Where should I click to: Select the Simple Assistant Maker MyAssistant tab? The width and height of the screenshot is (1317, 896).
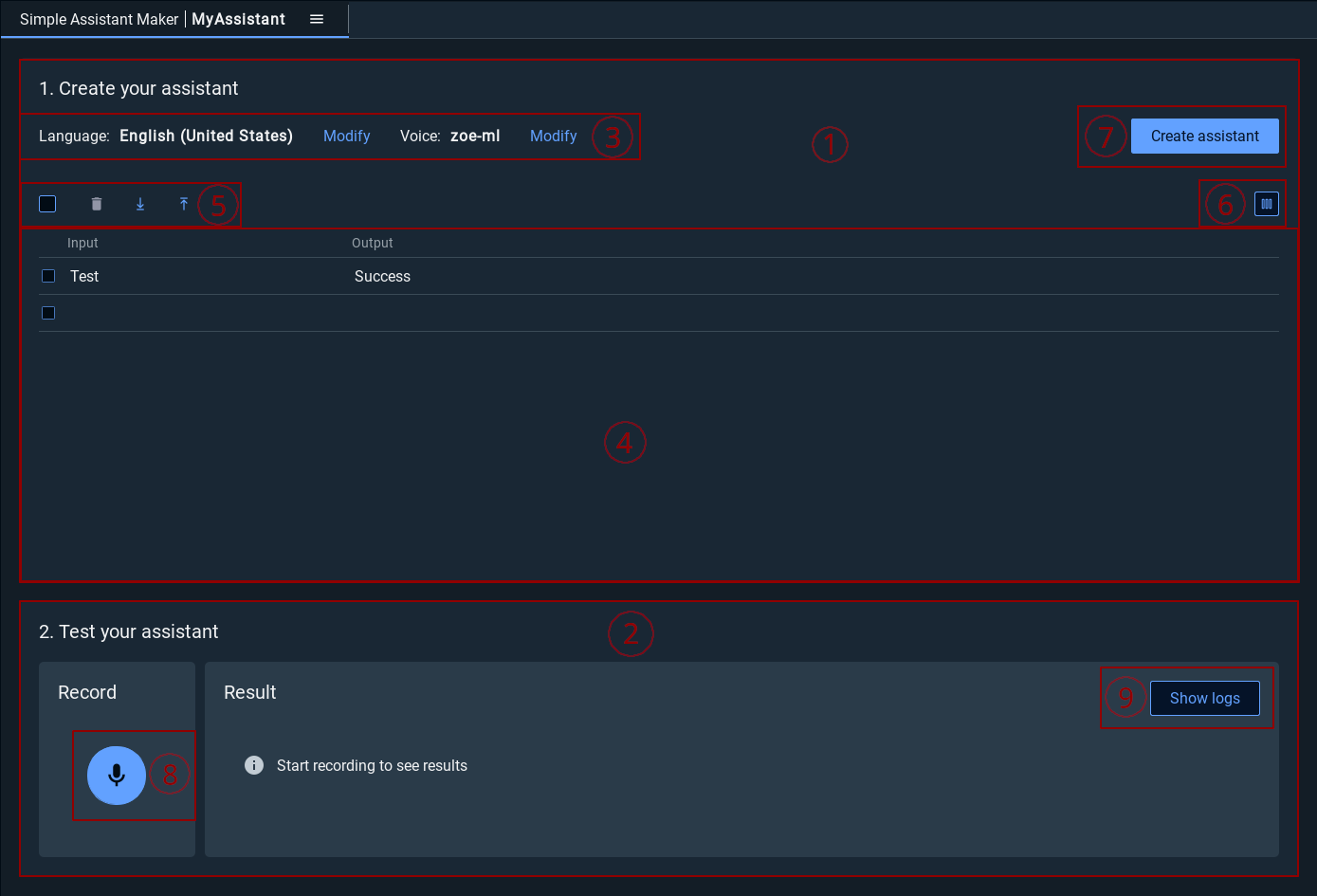[152, 19]
